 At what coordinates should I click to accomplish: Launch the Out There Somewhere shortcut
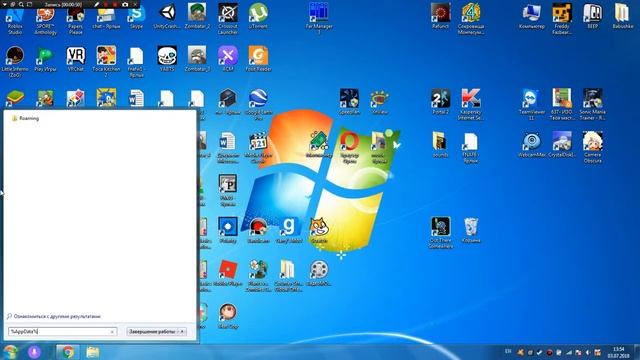(x=440, y=233)
